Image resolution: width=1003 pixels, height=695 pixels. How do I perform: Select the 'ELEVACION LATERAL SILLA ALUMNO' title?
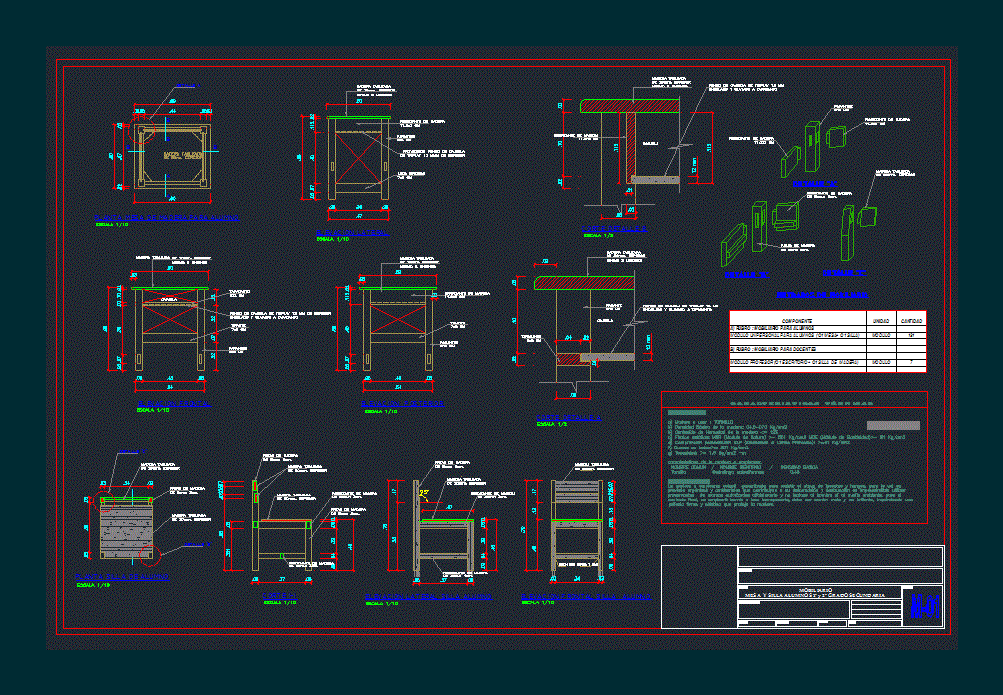(429, 596)
